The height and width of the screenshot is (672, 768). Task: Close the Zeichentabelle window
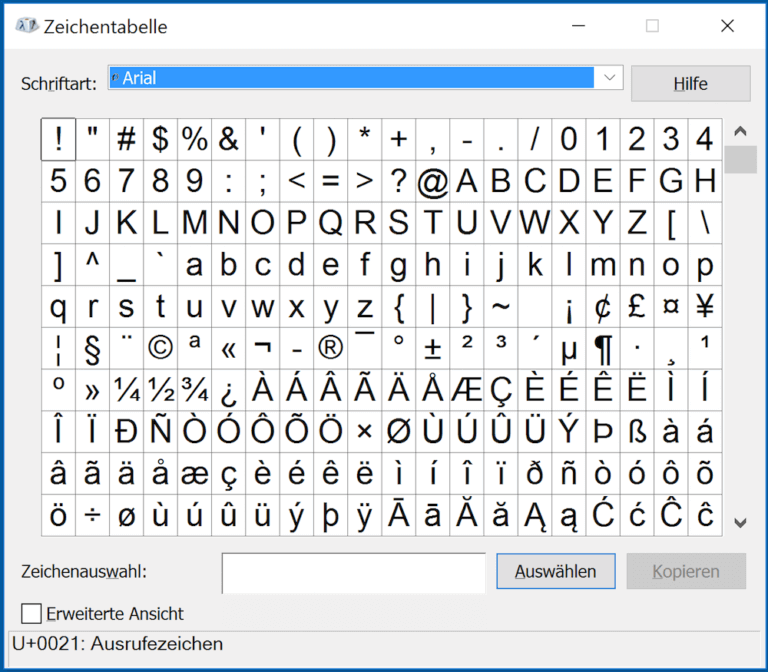727,25
